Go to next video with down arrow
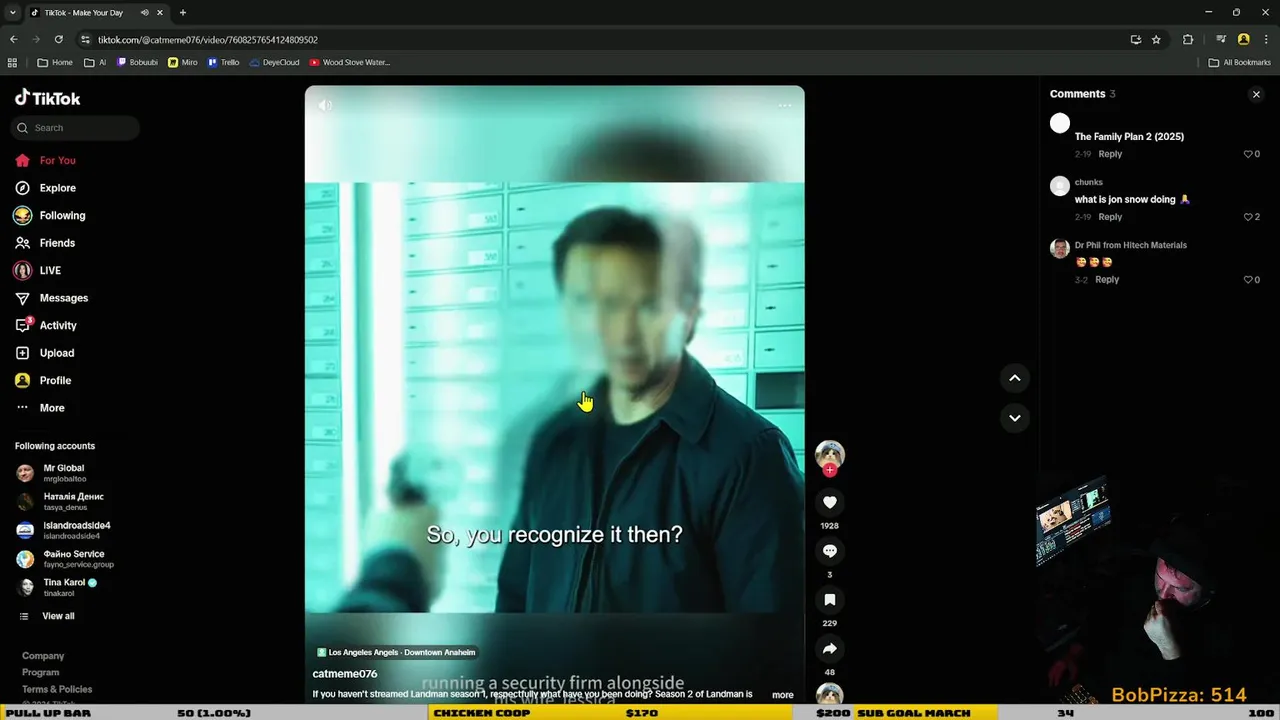Image resolution: width=1280 pixels, height=720 pixels. click(1014, 418)
